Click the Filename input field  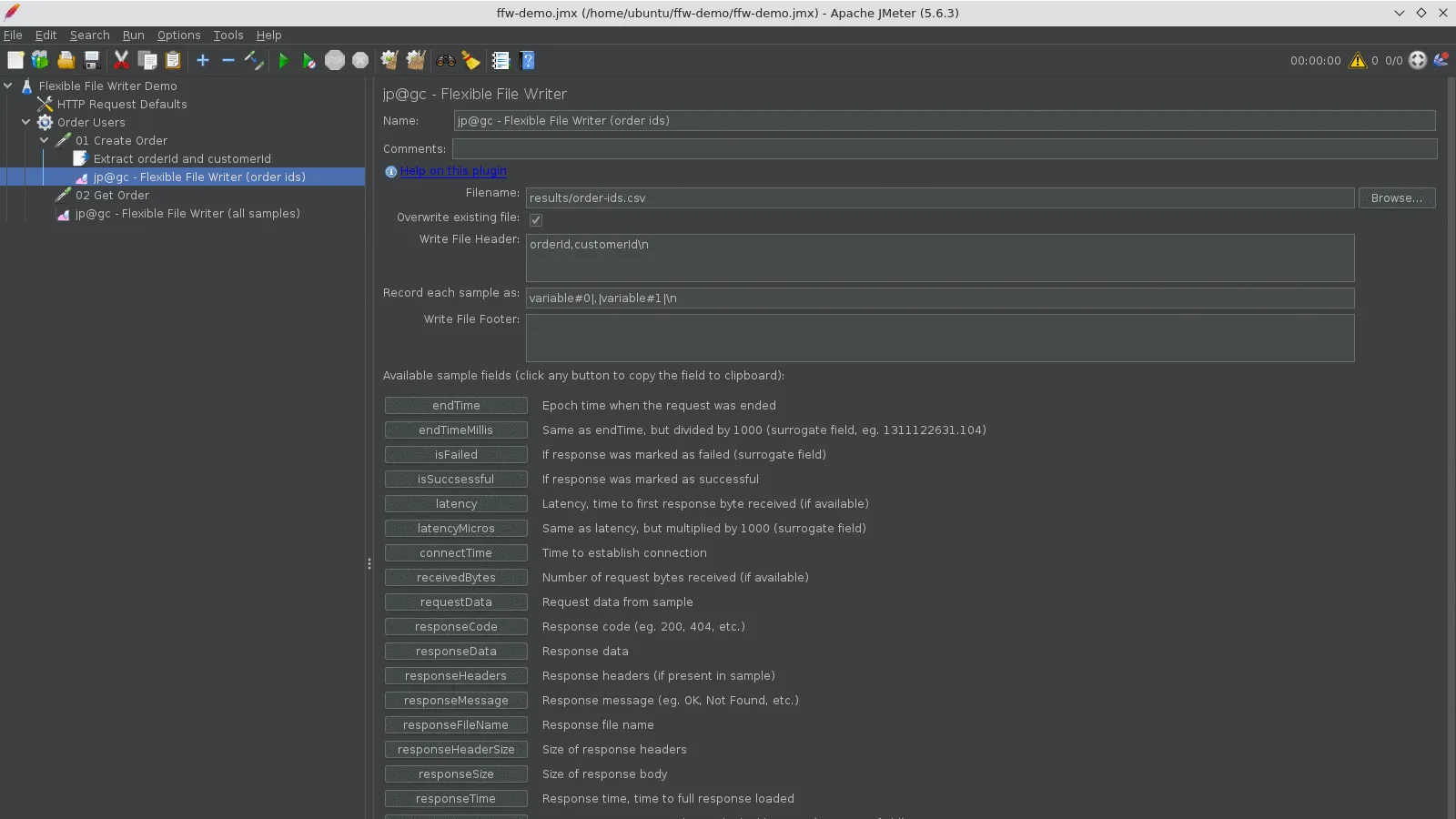pyautogui.click(x=940, y=198)
